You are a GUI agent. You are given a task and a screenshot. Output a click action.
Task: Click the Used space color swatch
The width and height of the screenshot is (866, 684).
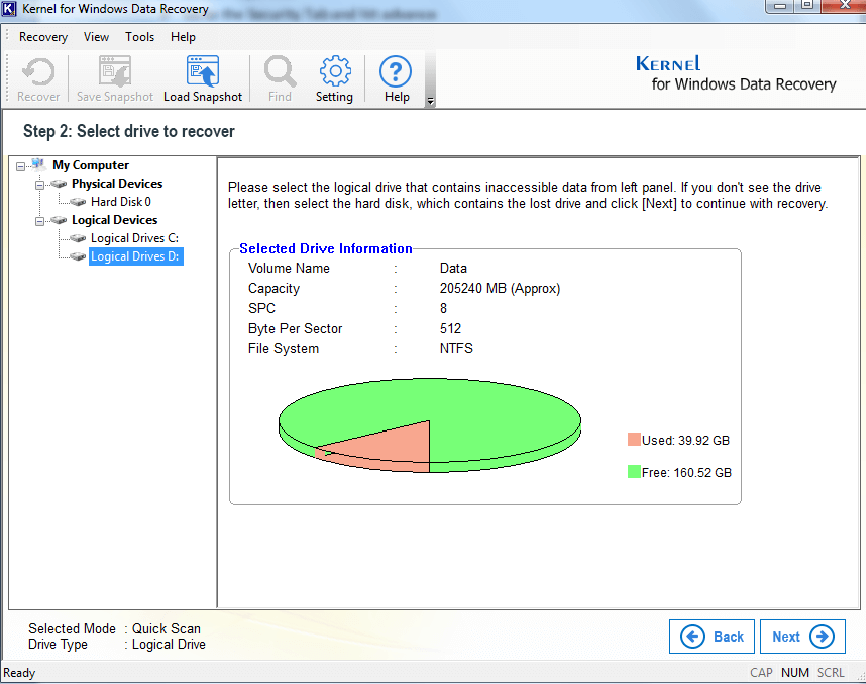click(634, 440)
